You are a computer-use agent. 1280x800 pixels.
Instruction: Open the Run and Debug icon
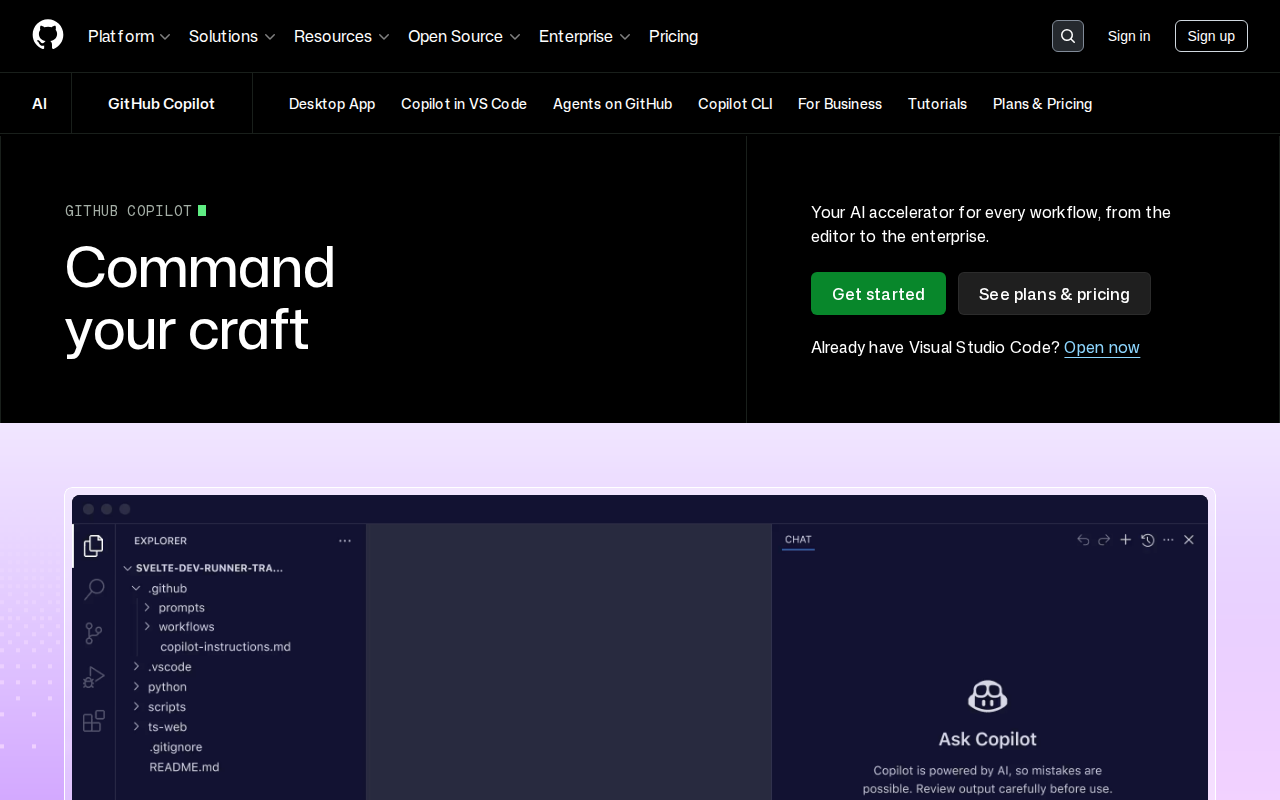[x=94, y=677]
